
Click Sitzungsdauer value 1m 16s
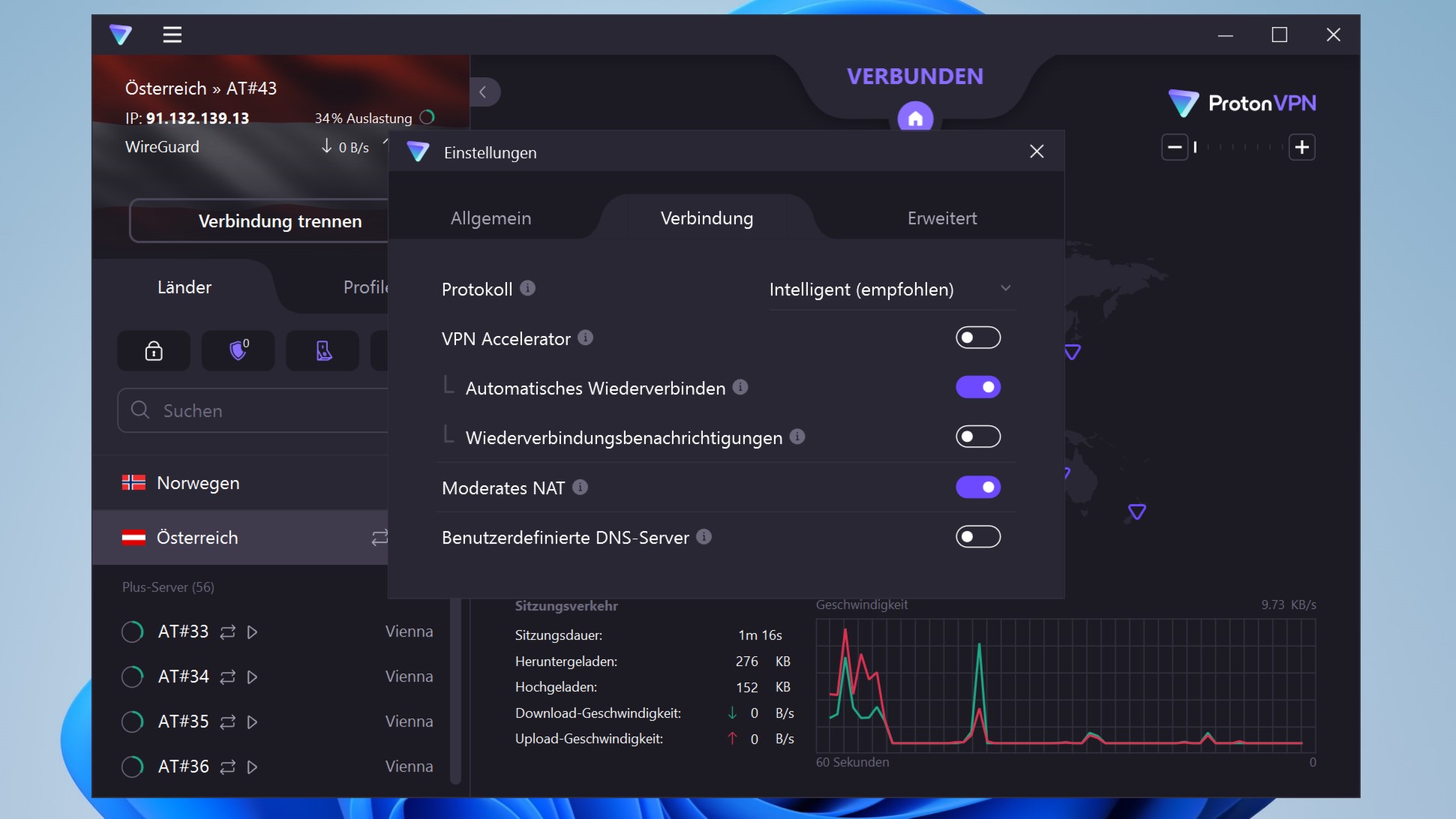tap(760, 635)
